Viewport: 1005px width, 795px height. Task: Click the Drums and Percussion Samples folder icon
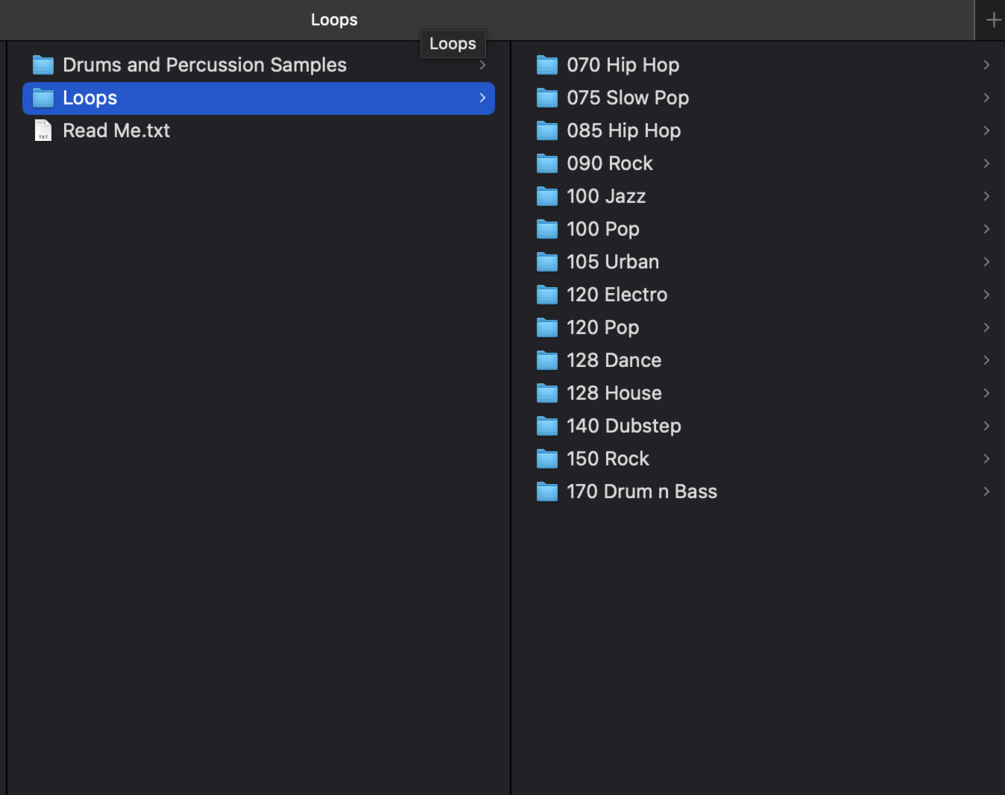coord(43,65)
